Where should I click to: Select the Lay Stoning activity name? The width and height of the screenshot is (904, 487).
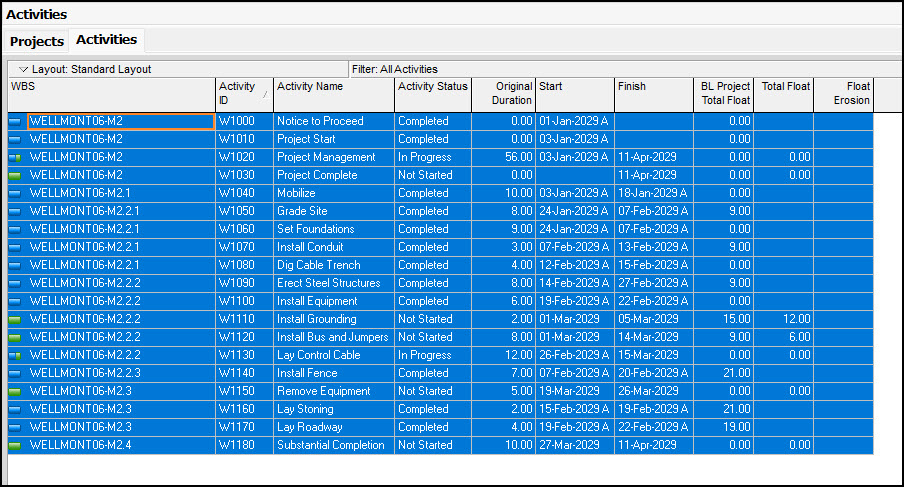[x=305, y=409]
